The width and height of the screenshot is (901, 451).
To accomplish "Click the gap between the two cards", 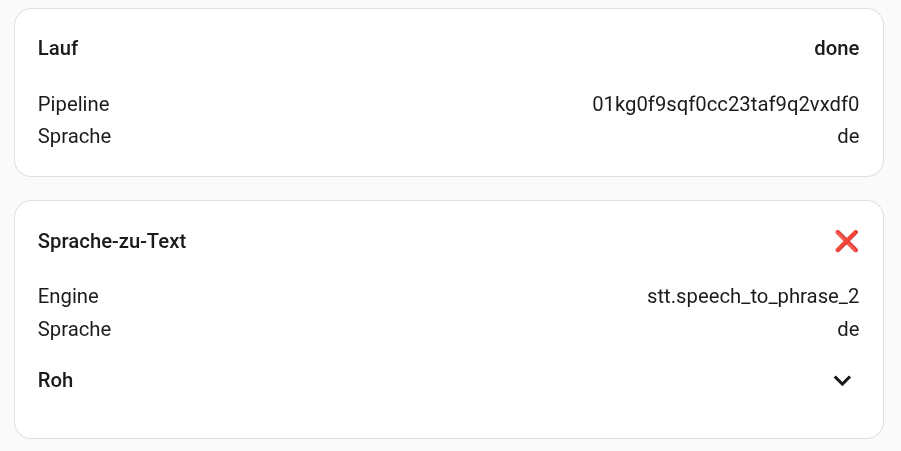I will coord(450,189).
